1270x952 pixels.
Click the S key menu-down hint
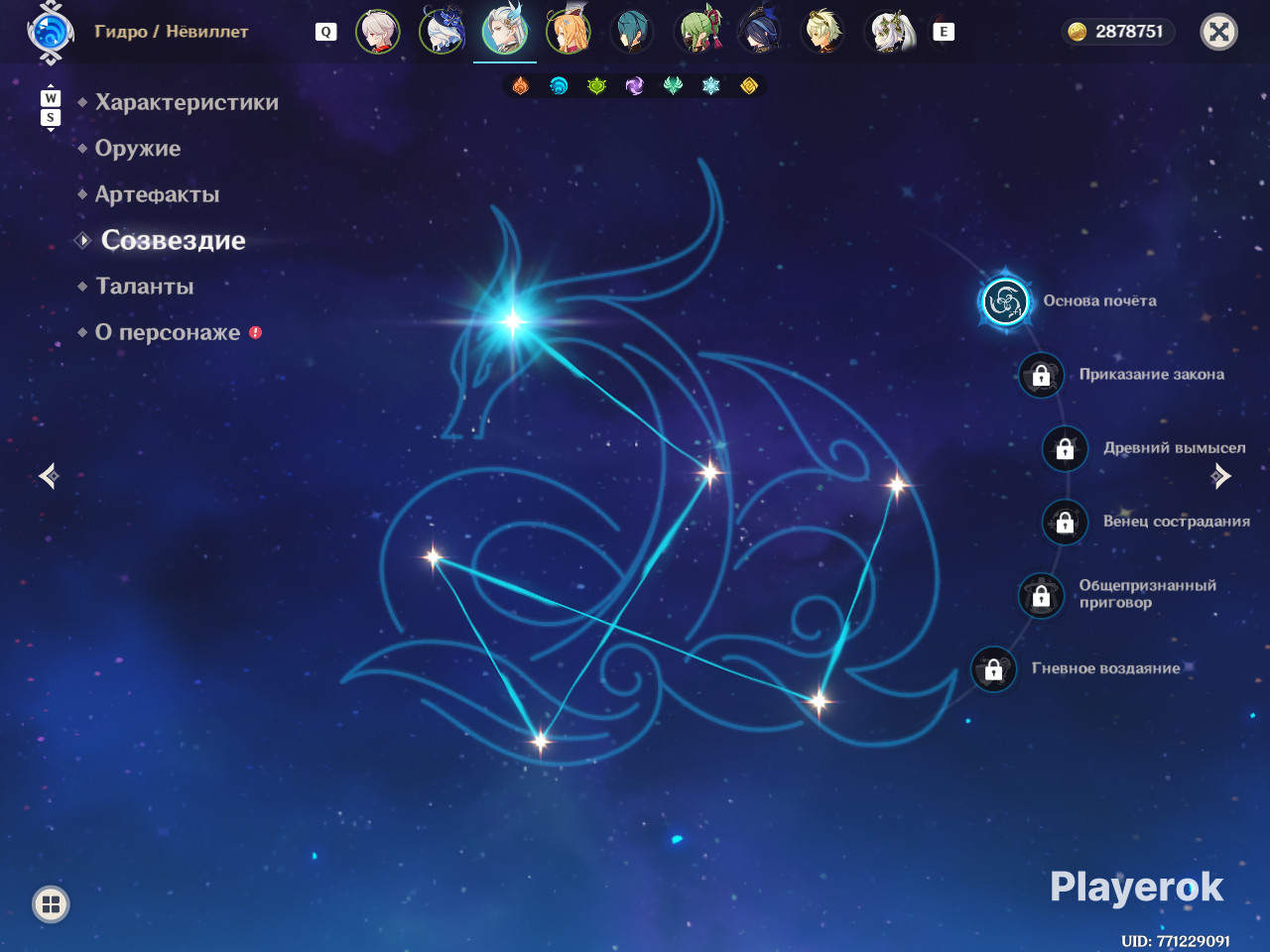(51, 118)
